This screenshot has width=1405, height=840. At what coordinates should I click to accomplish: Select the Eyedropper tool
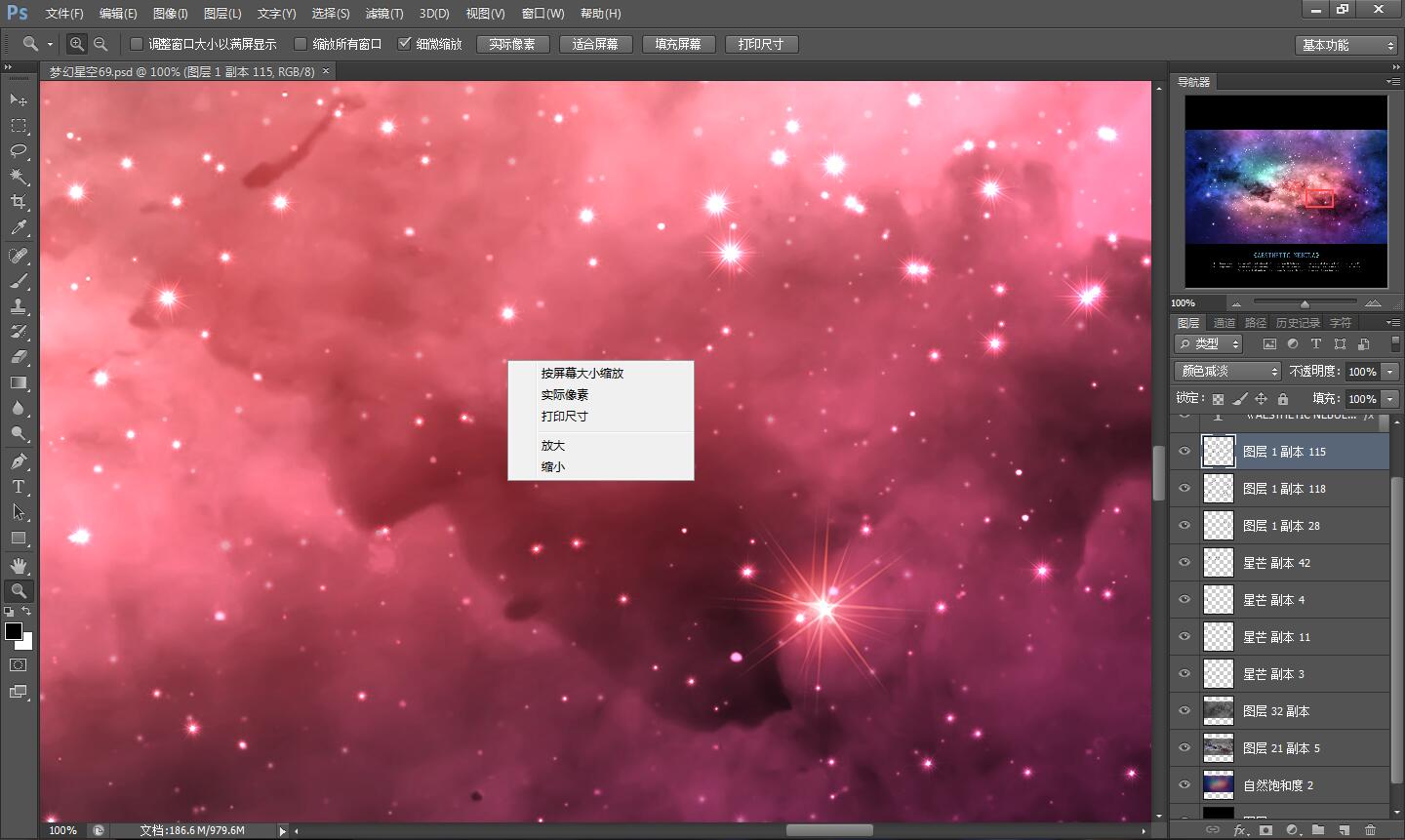[19, 227]
